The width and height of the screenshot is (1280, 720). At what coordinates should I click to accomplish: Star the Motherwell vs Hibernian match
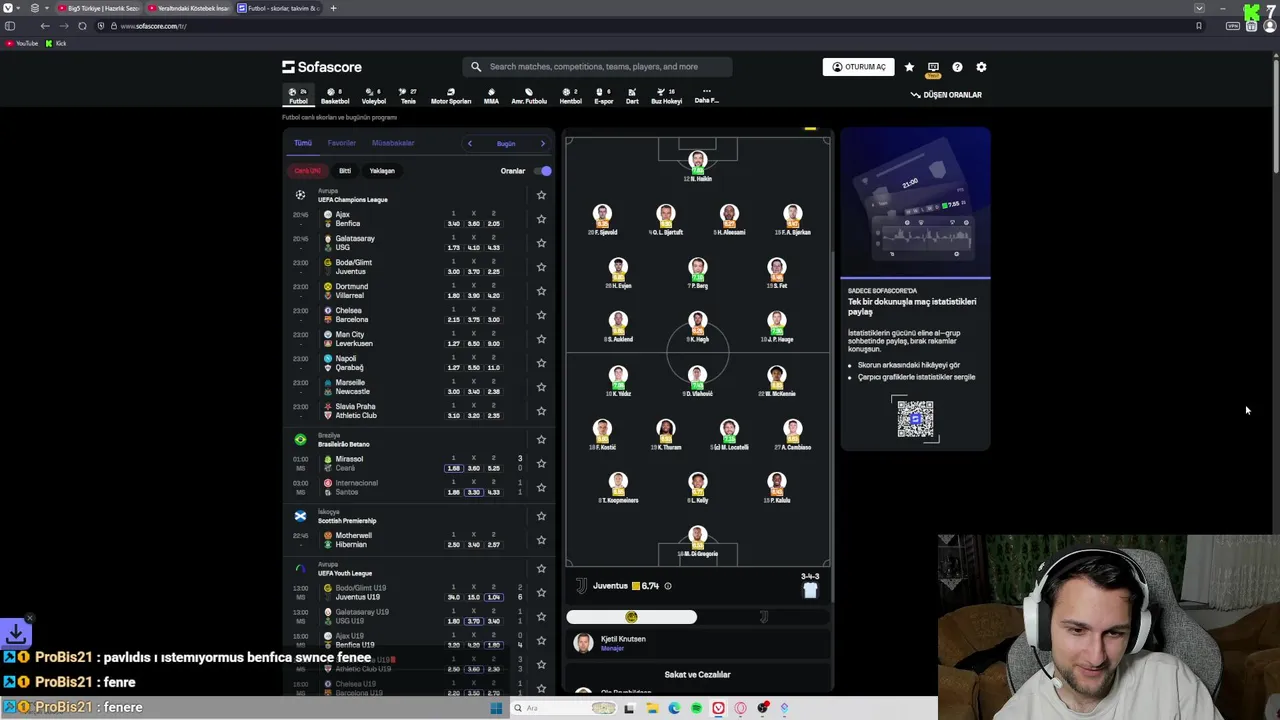click(x=541, y=540)
